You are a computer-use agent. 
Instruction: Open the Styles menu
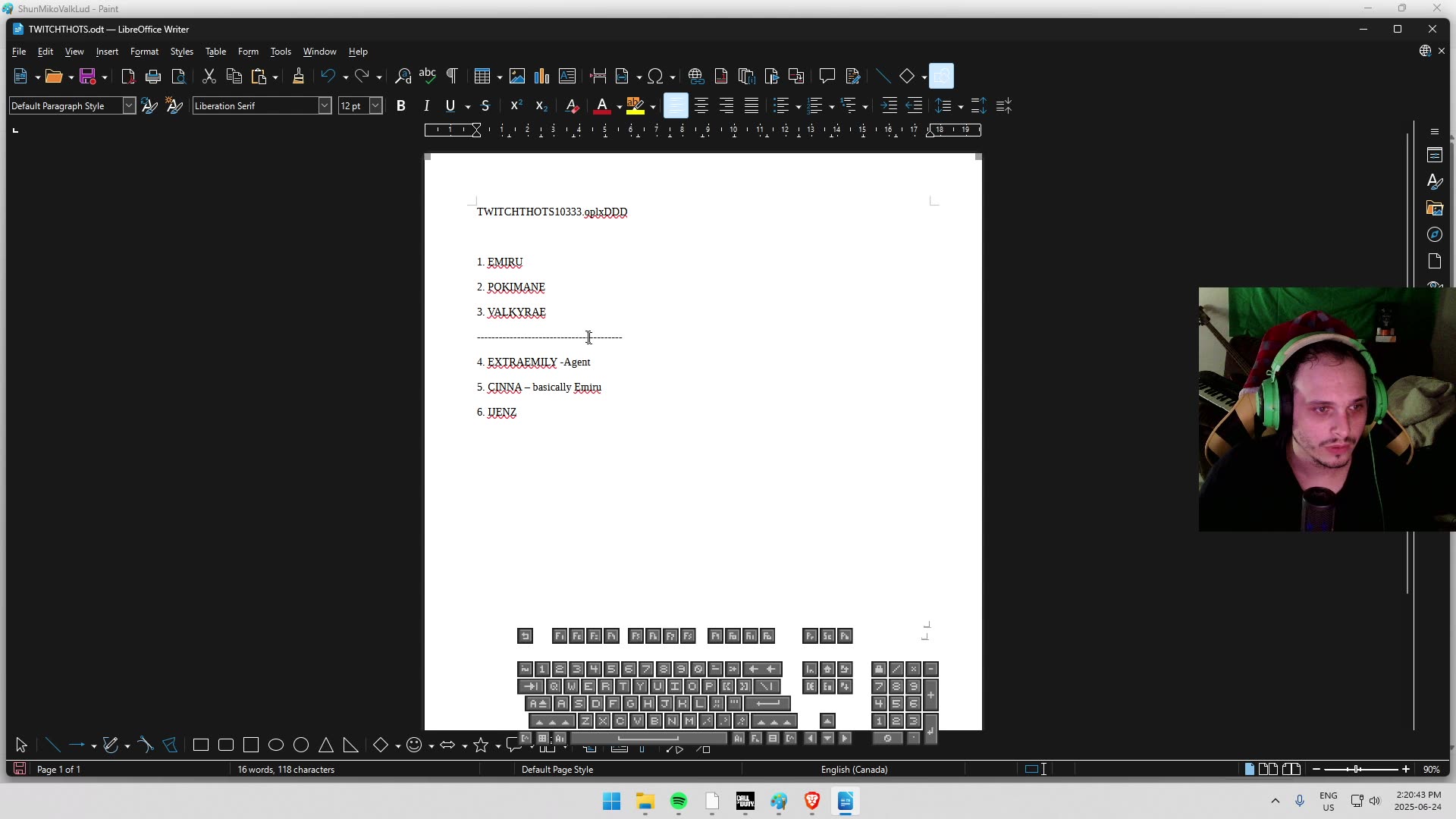pyautogui.click(x=181, y=52)
